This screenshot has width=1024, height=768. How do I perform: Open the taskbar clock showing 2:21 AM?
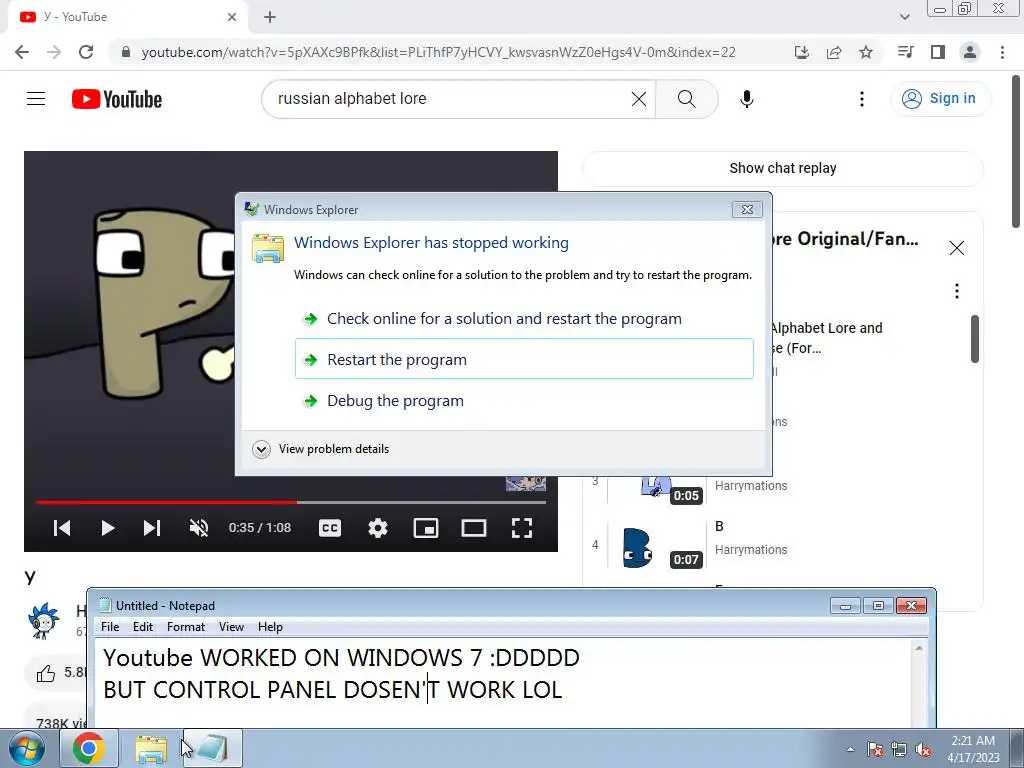coord(973,749)
